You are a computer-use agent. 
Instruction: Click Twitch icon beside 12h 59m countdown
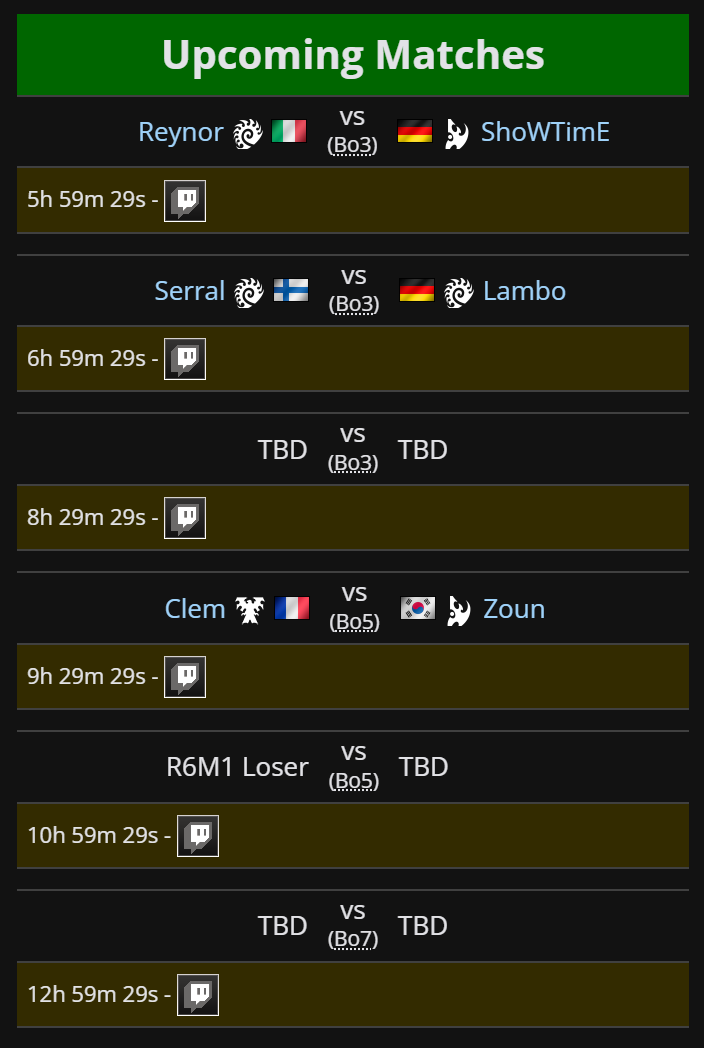click(198, 995)
